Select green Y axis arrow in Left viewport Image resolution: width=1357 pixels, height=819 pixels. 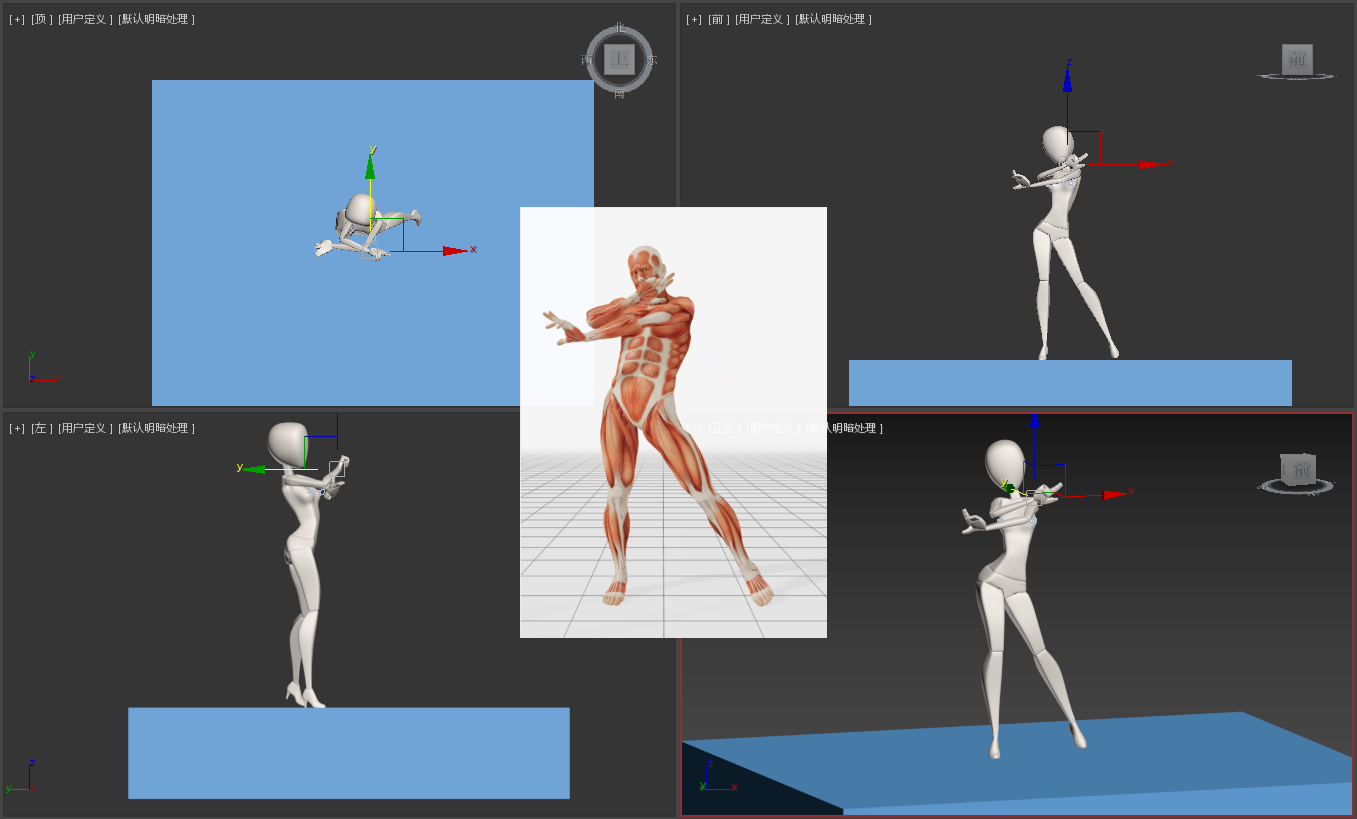click(x=254, y=469)
